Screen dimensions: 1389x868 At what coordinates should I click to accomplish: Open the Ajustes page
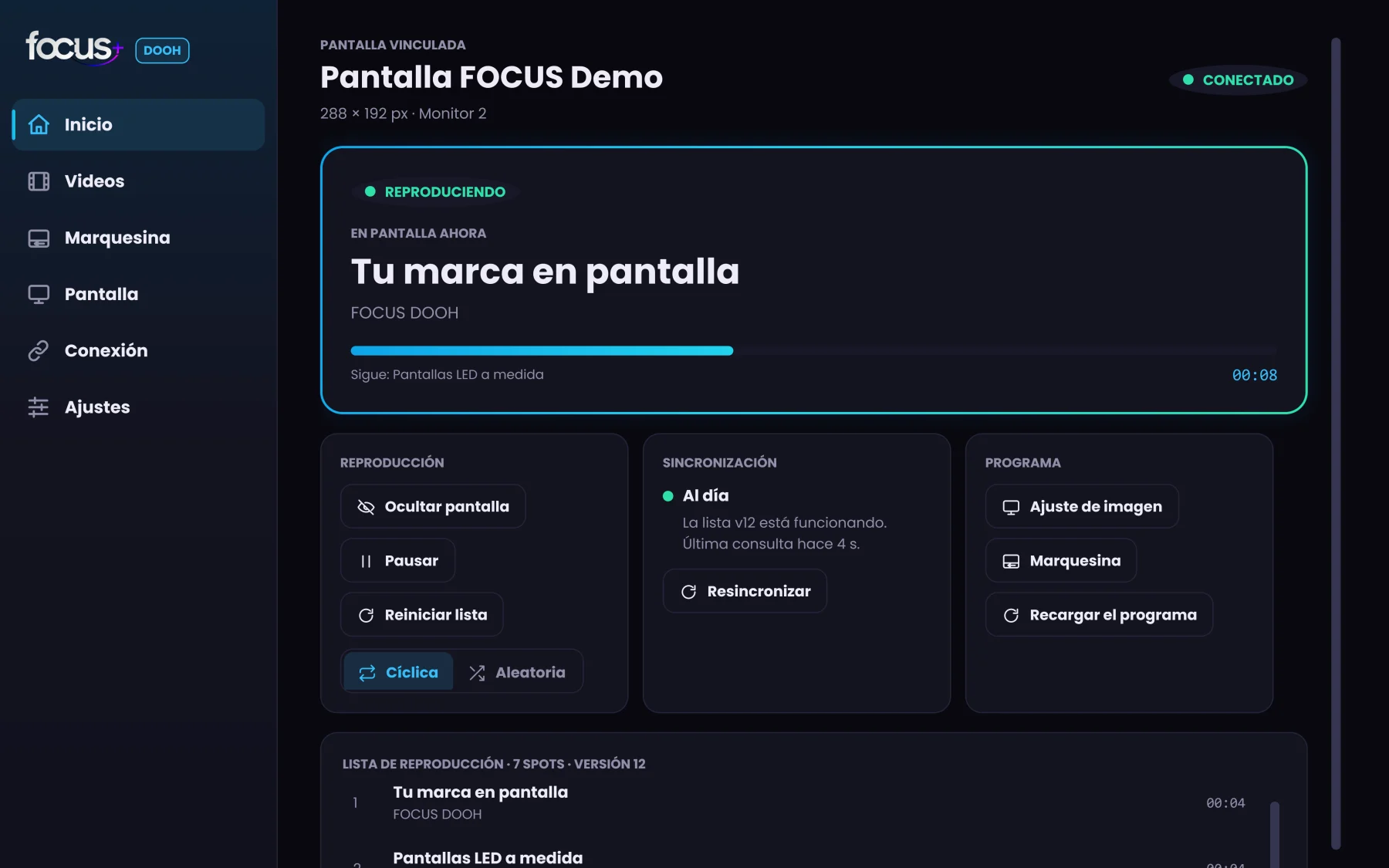point(138,407)
